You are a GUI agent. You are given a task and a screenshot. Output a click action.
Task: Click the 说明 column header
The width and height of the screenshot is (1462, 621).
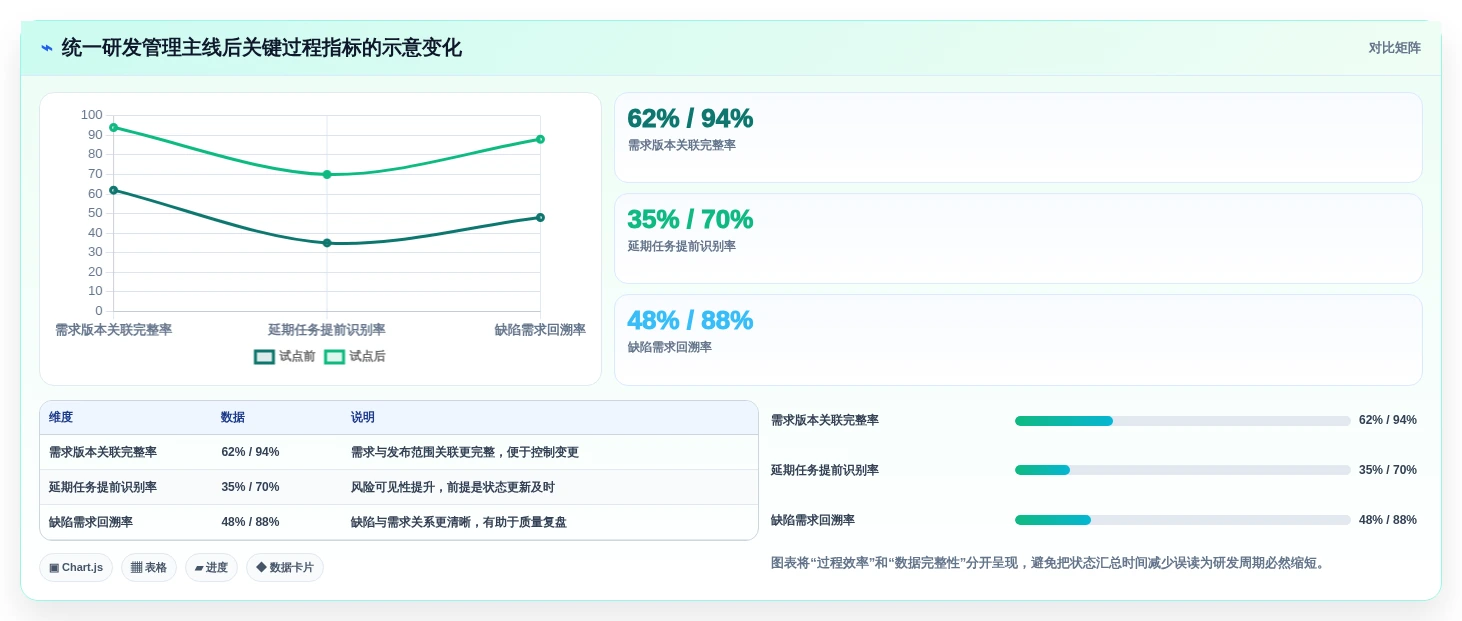point(363,417)
